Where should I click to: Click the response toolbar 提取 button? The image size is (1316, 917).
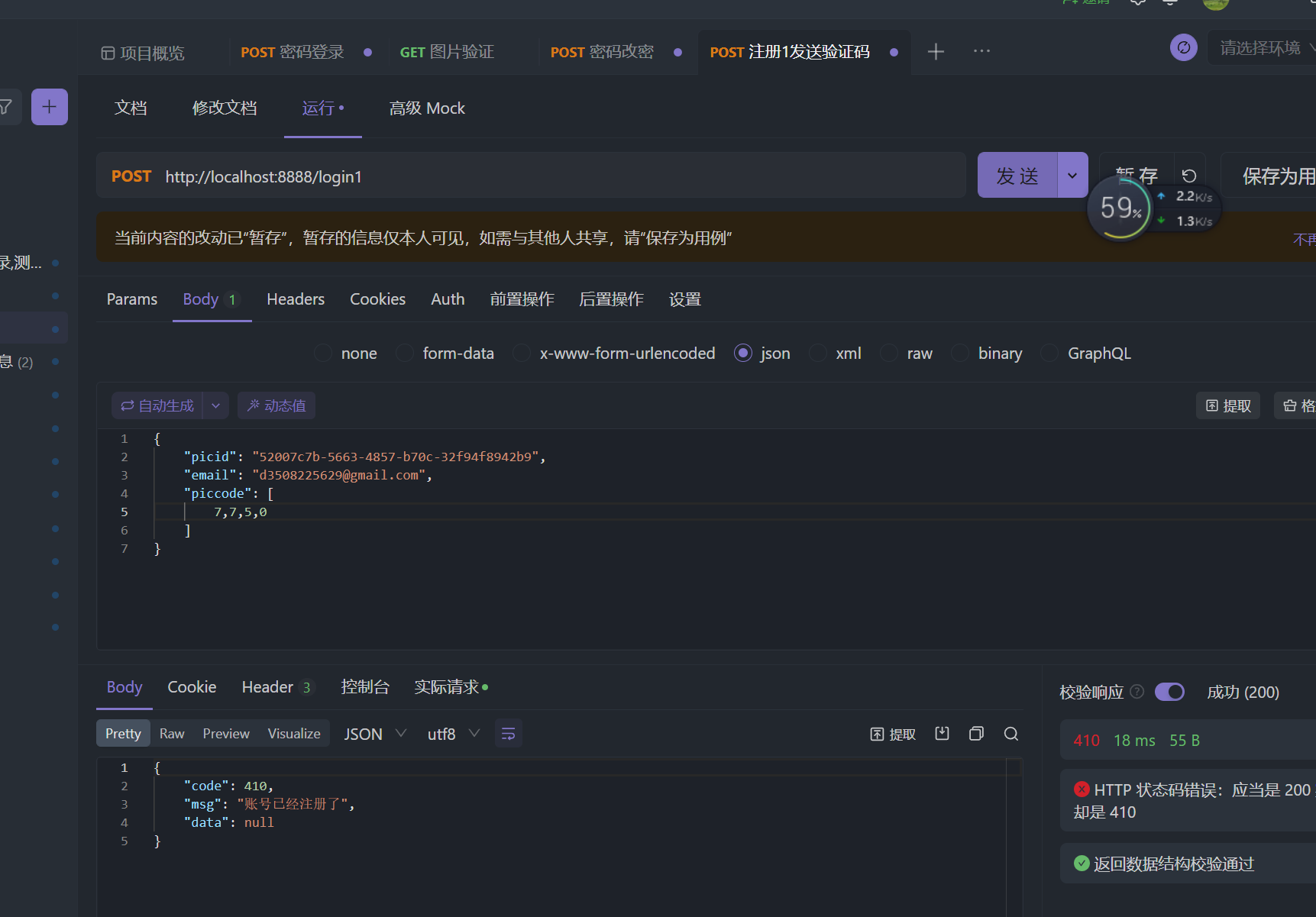click(x=893, y=734)
